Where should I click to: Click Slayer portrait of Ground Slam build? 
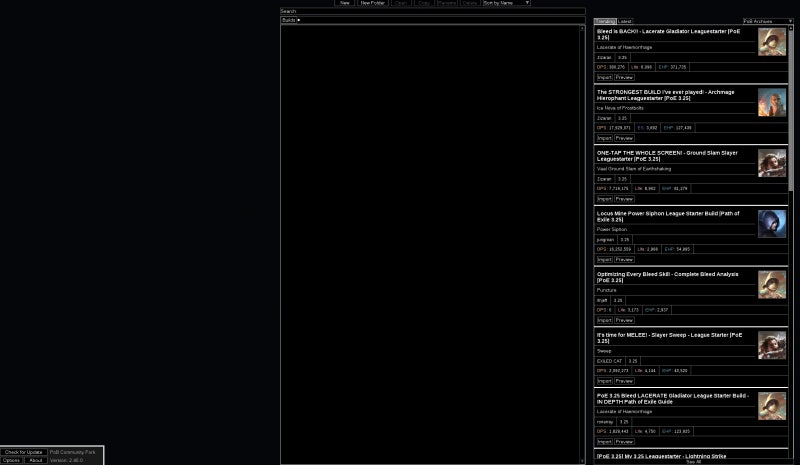[x=772, y=163]
